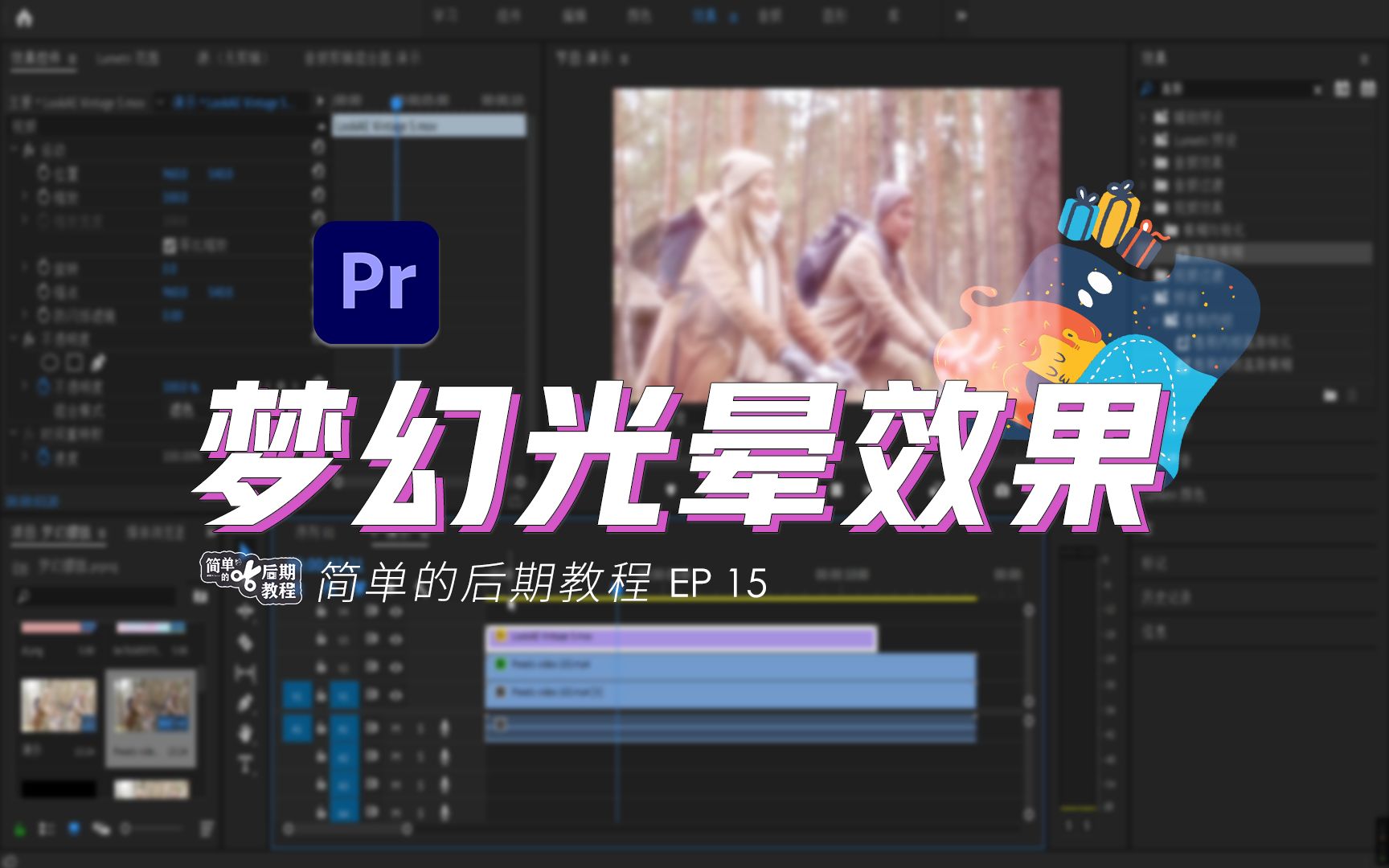This screenshot has width=1389, height=868.
Task: Open the Effects panel menu
Action: pos(1364,59)
